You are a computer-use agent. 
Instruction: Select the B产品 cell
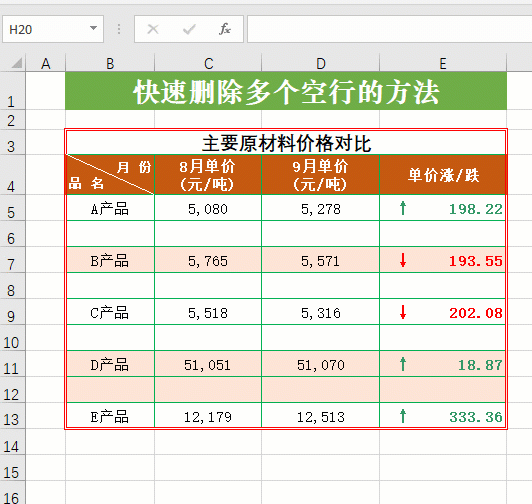tap(110, 260)
